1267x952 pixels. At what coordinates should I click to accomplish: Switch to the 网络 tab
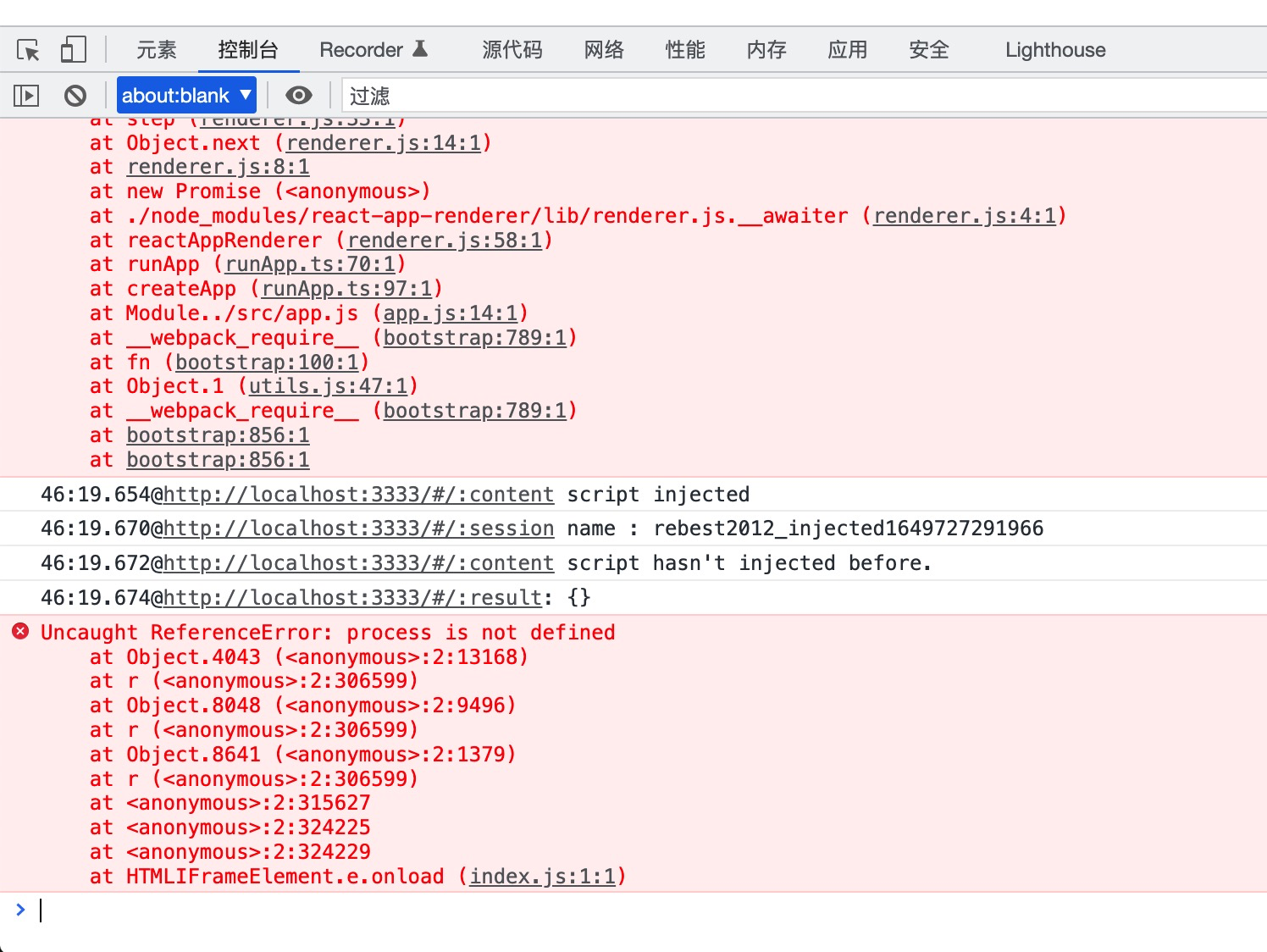[603, 50]
